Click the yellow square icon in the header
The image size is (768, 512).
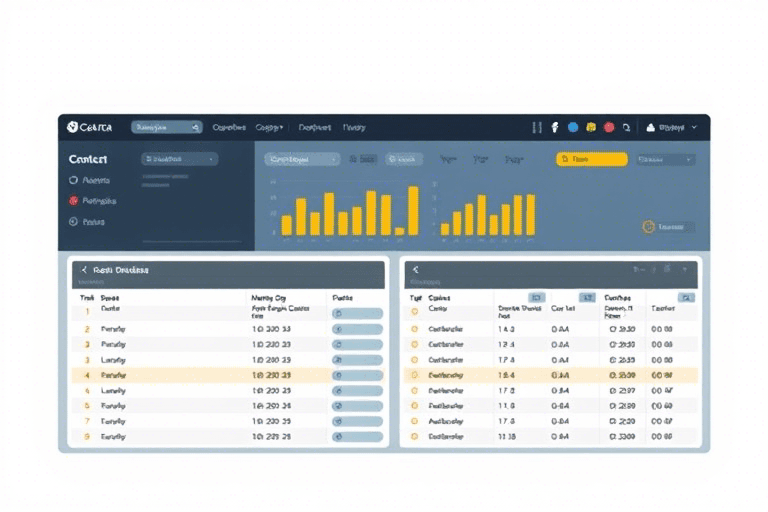pos(591,128)
